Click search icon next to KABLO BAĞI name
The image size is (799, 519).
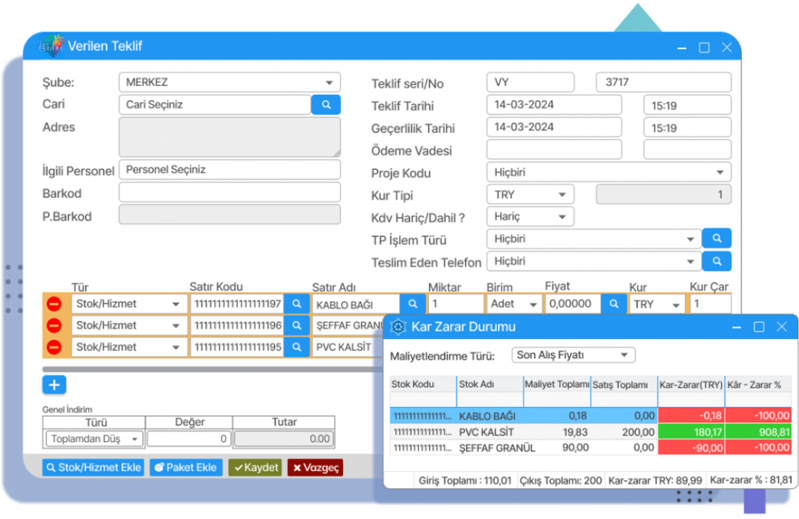pyautogui.click(x=413, y=304)
